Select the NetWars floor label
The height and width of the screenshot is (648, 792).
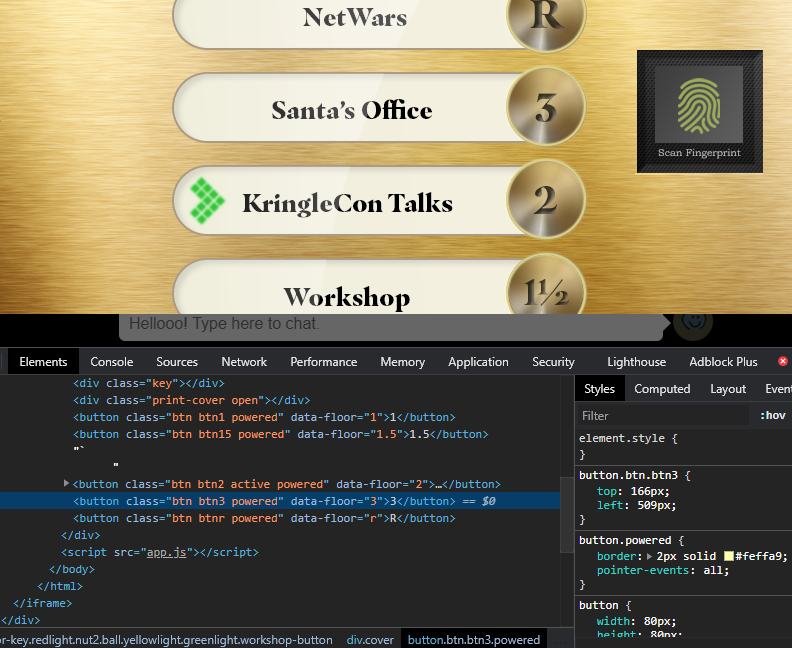click(x=355, y=18)
